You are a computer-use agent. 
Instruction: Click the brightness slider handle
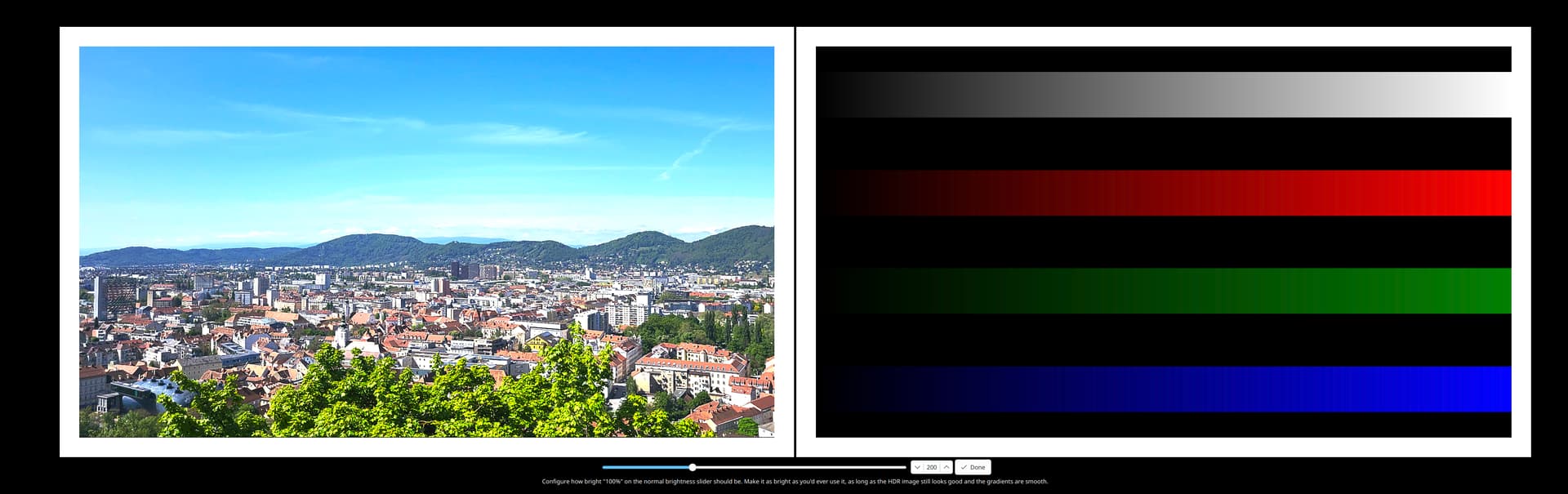tap(692, 467)
